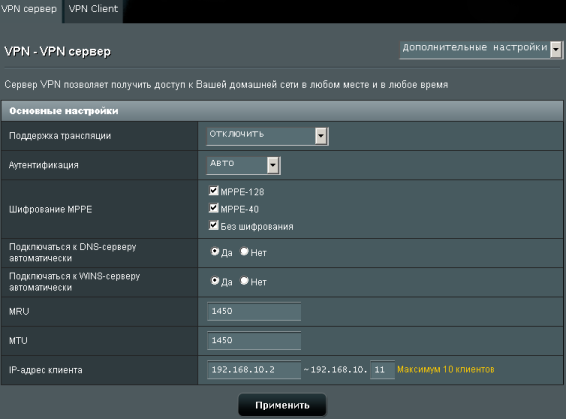The image size is (566, 419).
Task: Switch to the VPN Client tab
Action: click(93, 10)
